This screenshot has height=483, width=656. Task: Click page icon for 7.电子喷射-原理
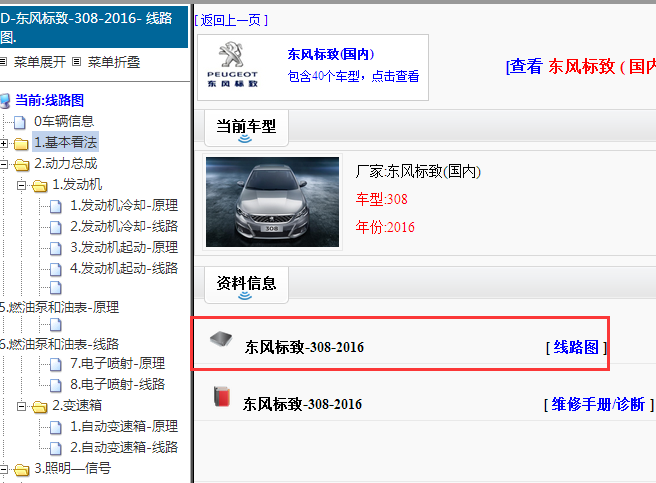[56, 364]
